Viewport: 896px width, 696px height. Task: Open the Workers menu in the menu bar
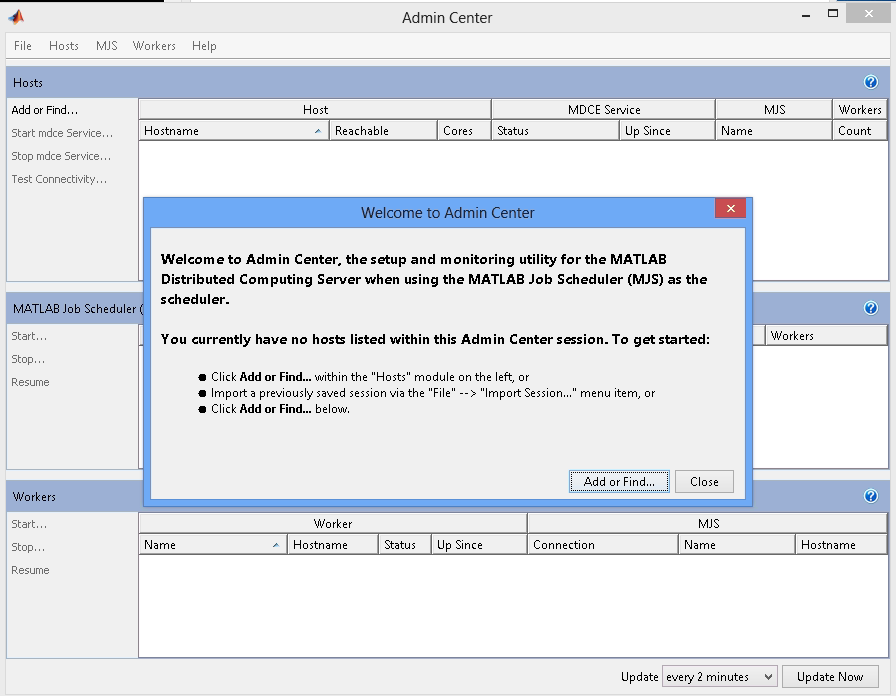tap(154, 46)
